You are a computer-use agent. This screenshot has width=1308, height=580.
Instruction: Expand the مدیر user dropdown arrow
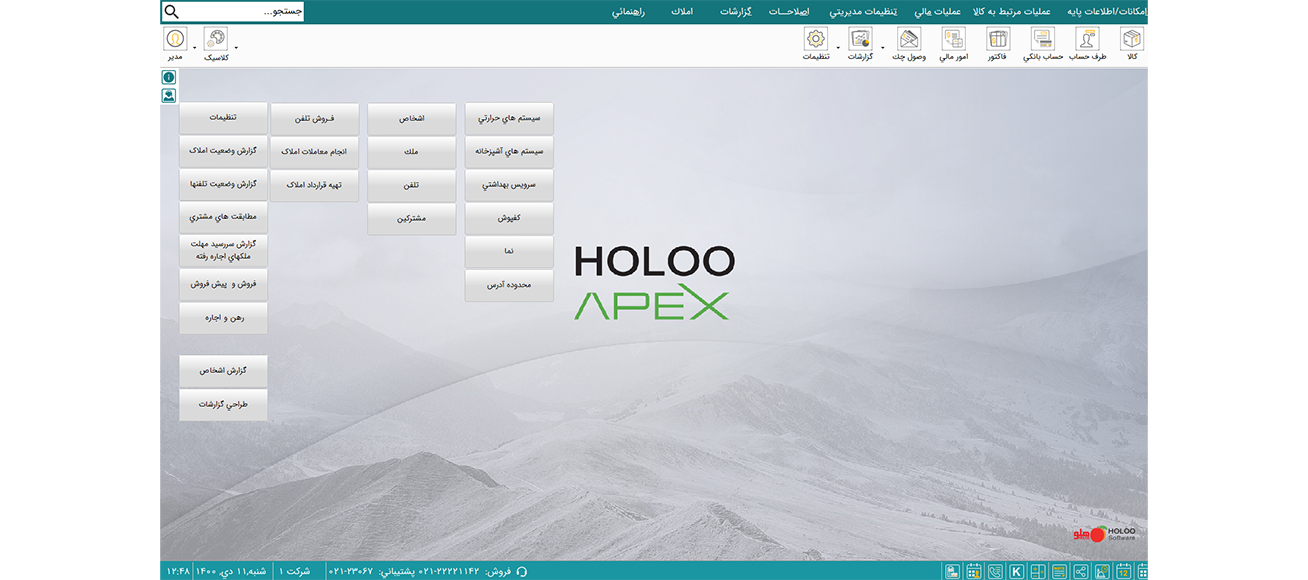[194, 47]
